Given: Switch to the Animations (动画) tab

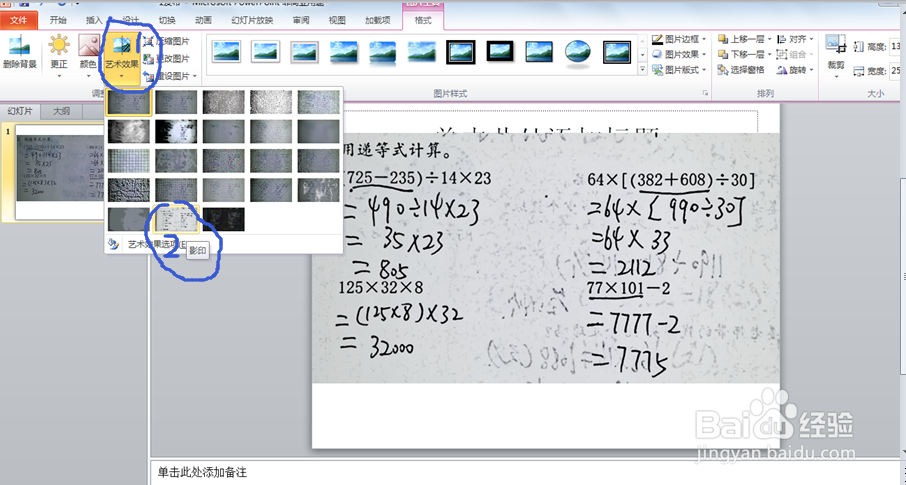Looking at the screenshot, I should 203,20.
